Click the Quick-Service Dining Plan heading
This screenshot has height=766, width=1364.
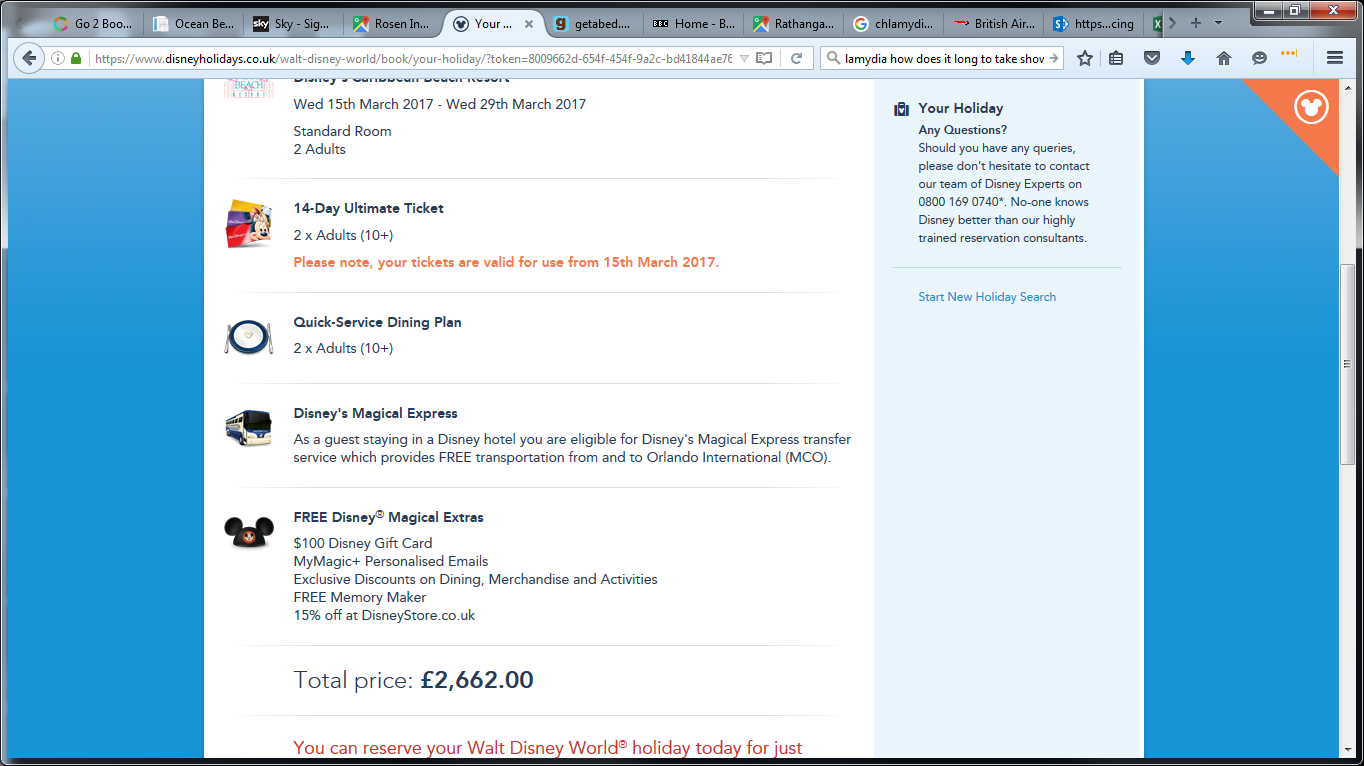377,322
